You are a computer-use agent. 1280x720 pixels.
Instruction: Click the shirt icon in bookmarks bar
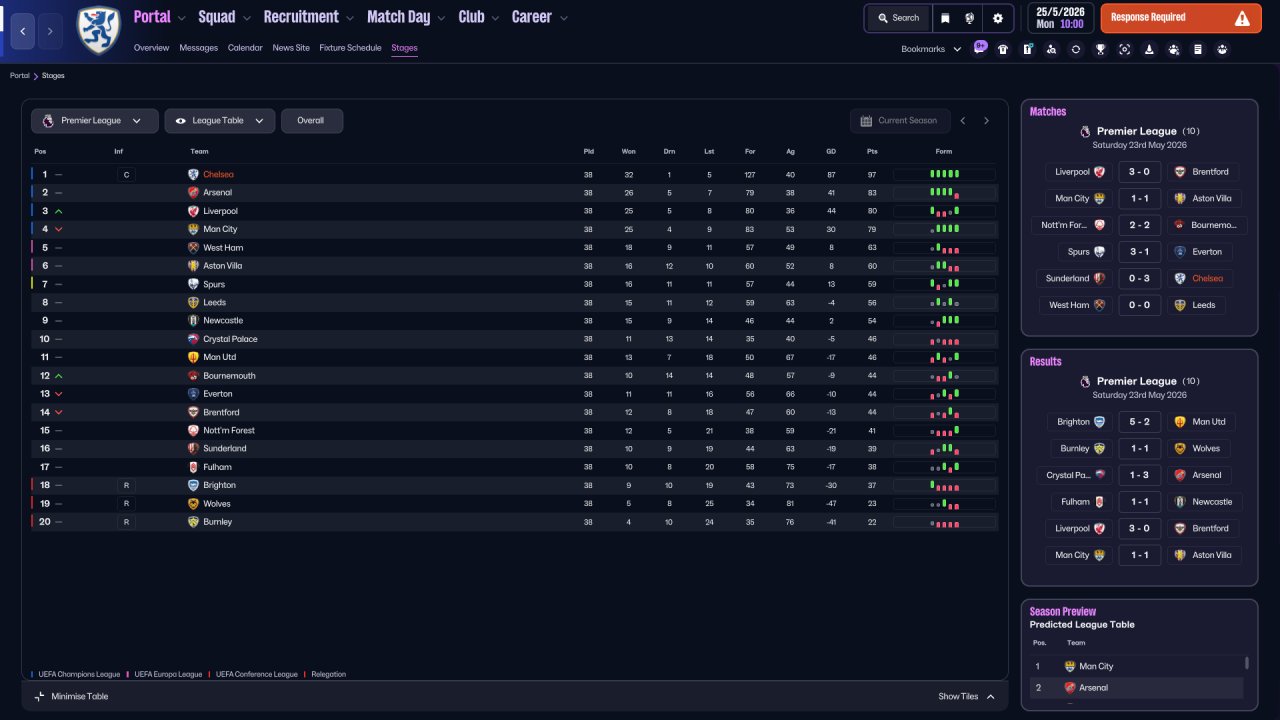(1003, 49)
